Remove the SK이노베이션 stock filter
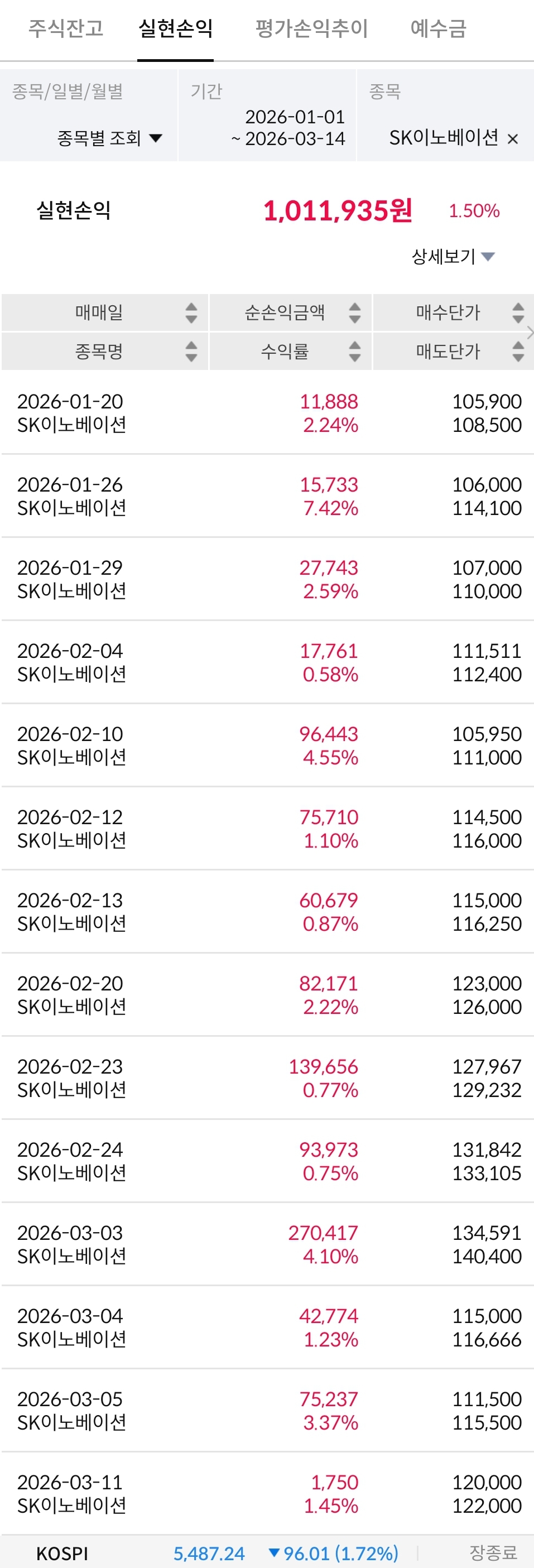 513,139
